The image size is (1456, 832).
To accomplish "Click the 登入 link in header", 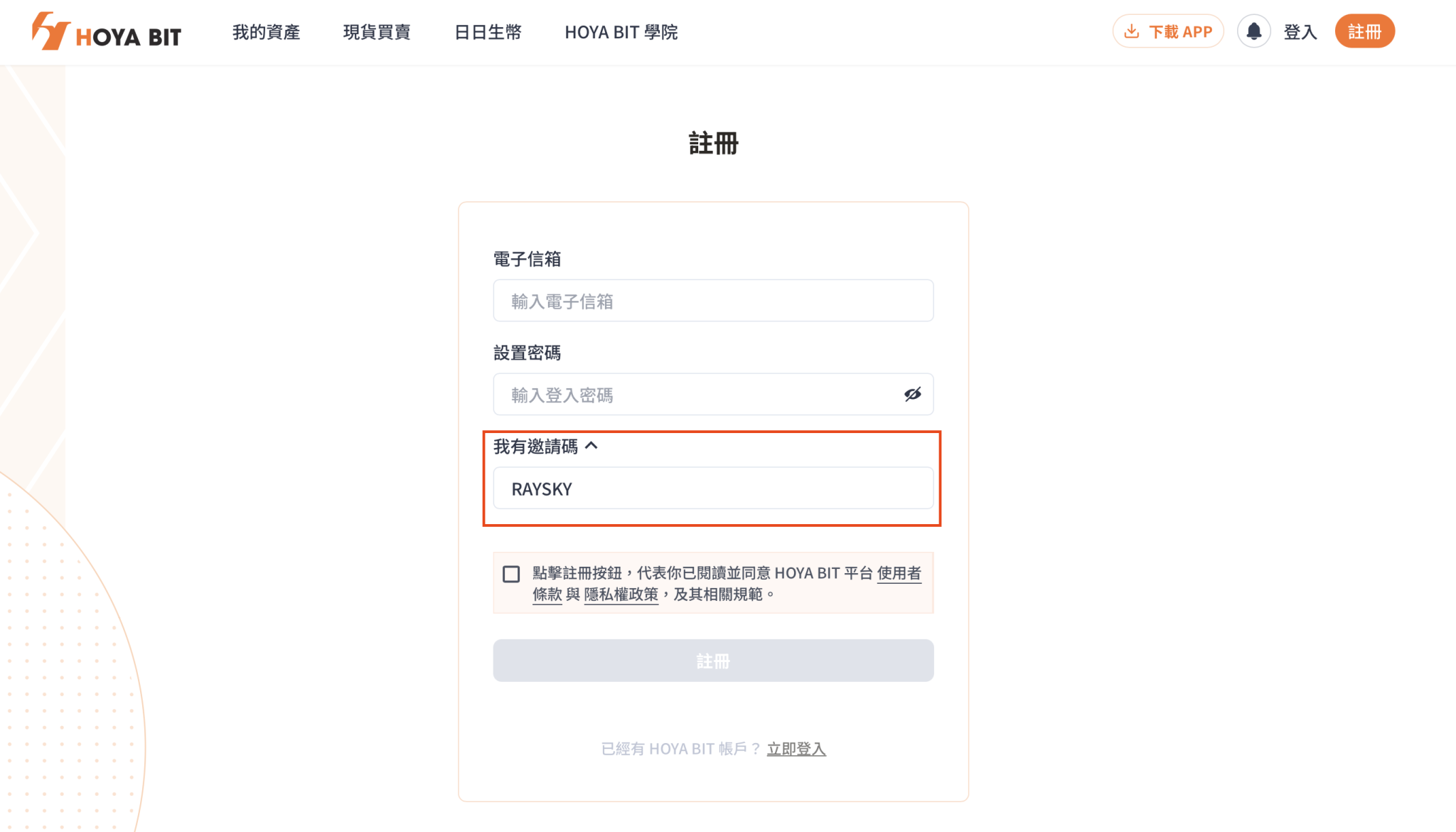I will pyautogui.click(x=1300, y=32).
